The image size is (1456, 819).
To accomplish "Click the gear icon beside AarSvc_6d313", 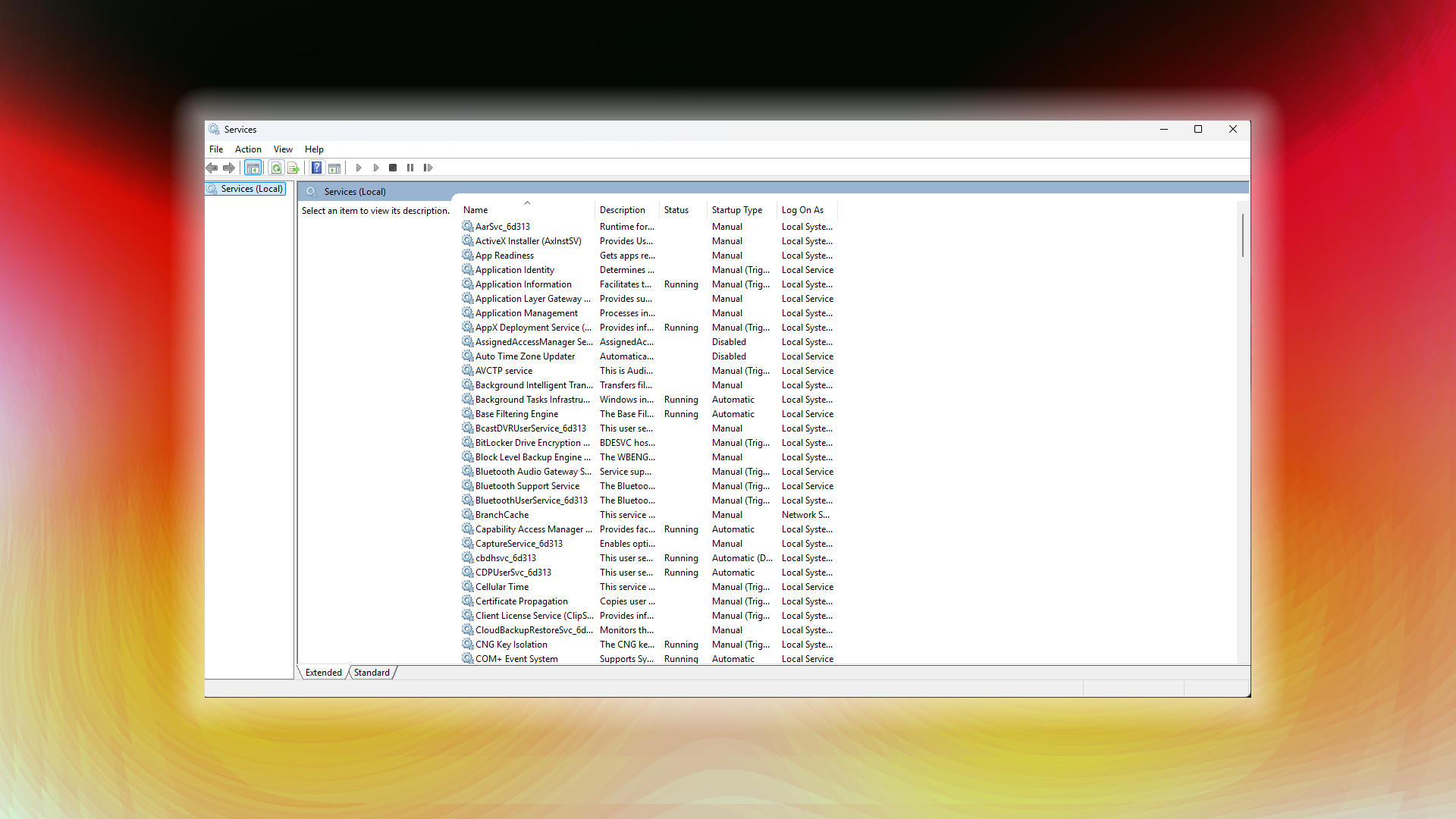I will click(x=468, y=226).
